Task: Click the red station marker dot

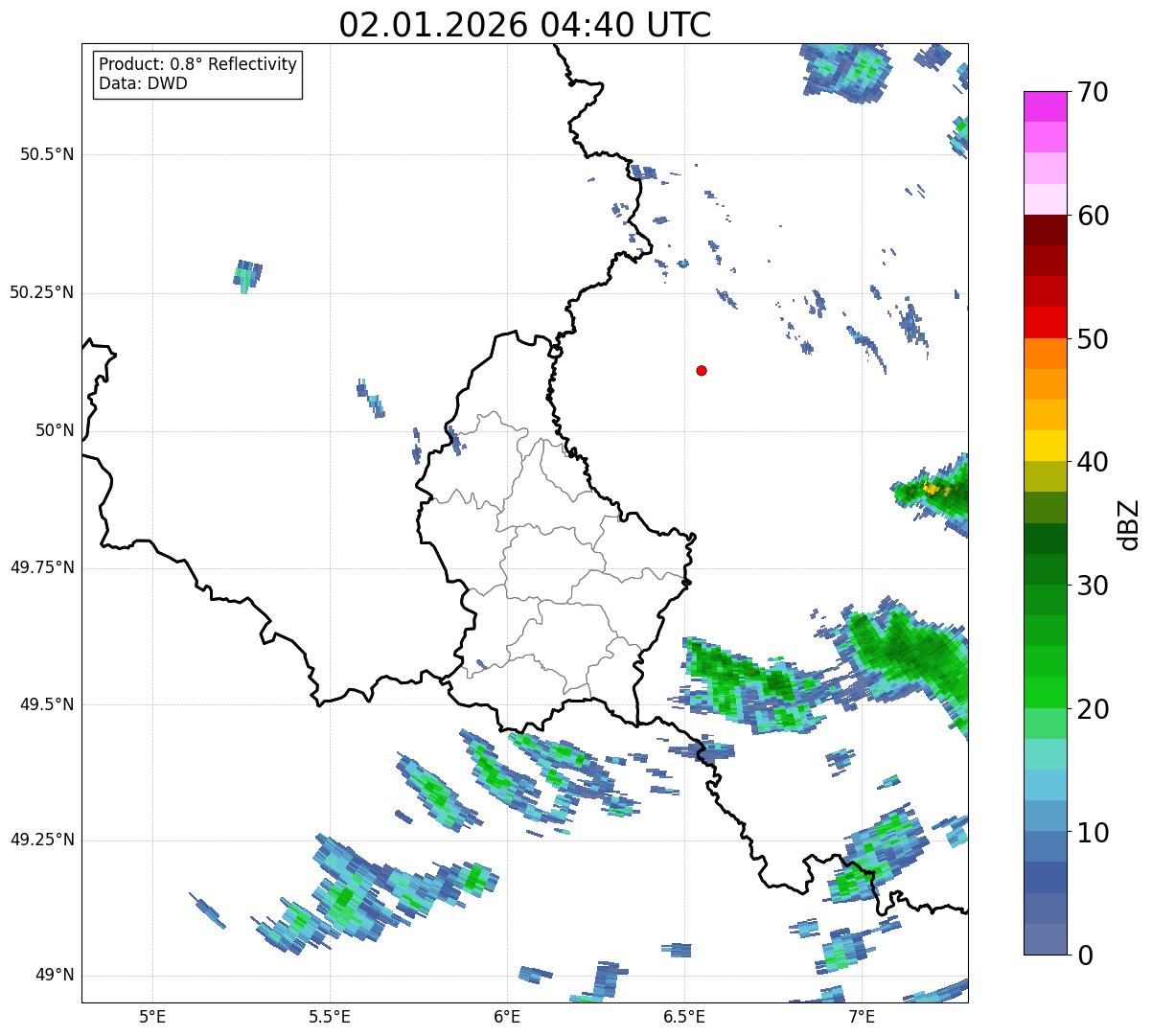Action: [x=702, y=370]
